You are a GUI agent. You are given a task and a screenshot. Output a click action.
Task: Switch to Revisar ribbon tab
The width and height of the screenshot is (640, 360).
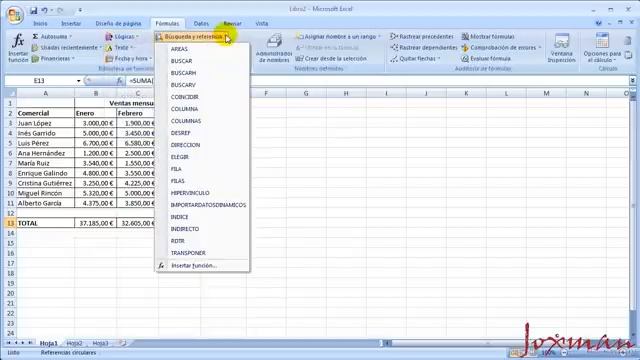[232, 24]
